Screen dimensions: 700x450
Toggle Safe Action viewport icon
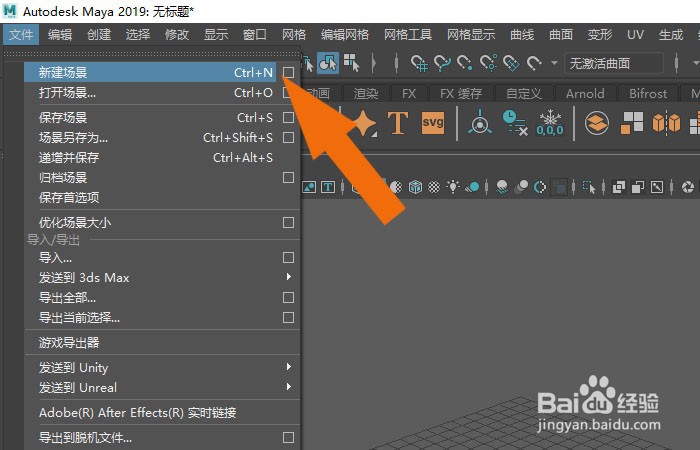(x=309, y=187)
